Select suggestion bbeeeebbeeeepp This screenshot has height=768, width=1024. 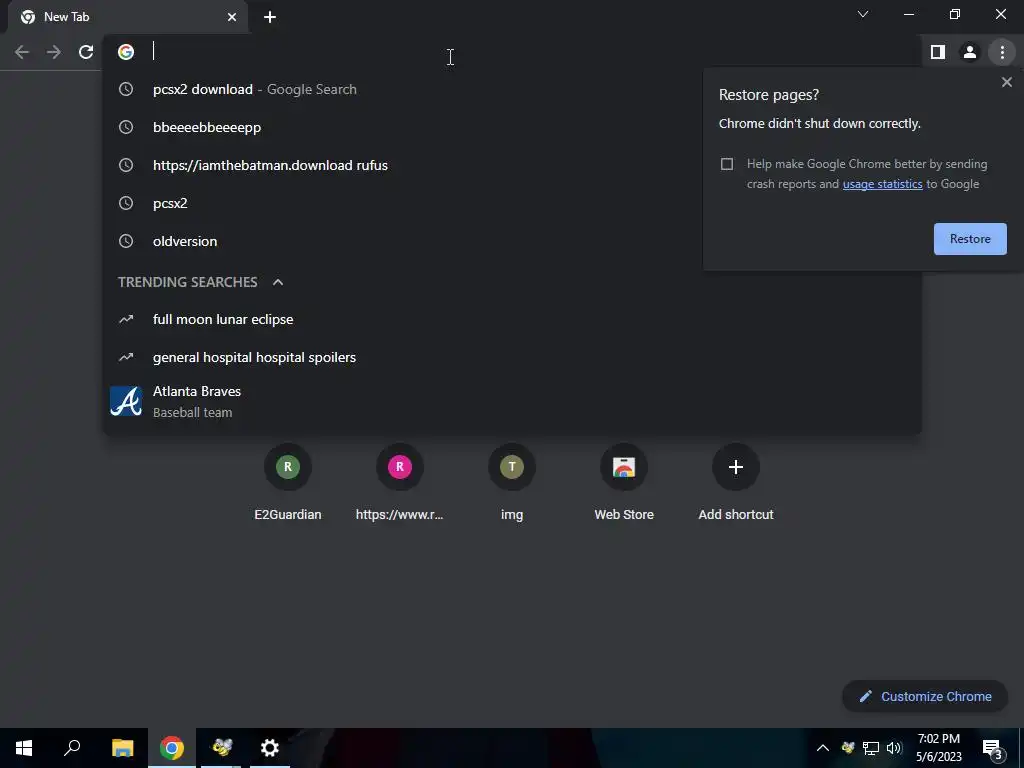click(512, 127)
